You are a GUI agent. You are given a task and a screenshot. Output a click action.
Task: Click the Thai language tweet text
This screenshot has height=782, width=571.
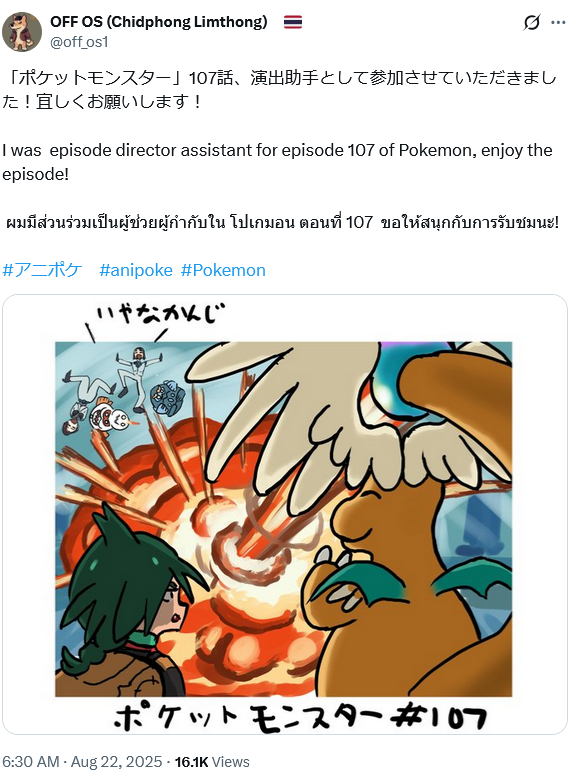(282, 222)
